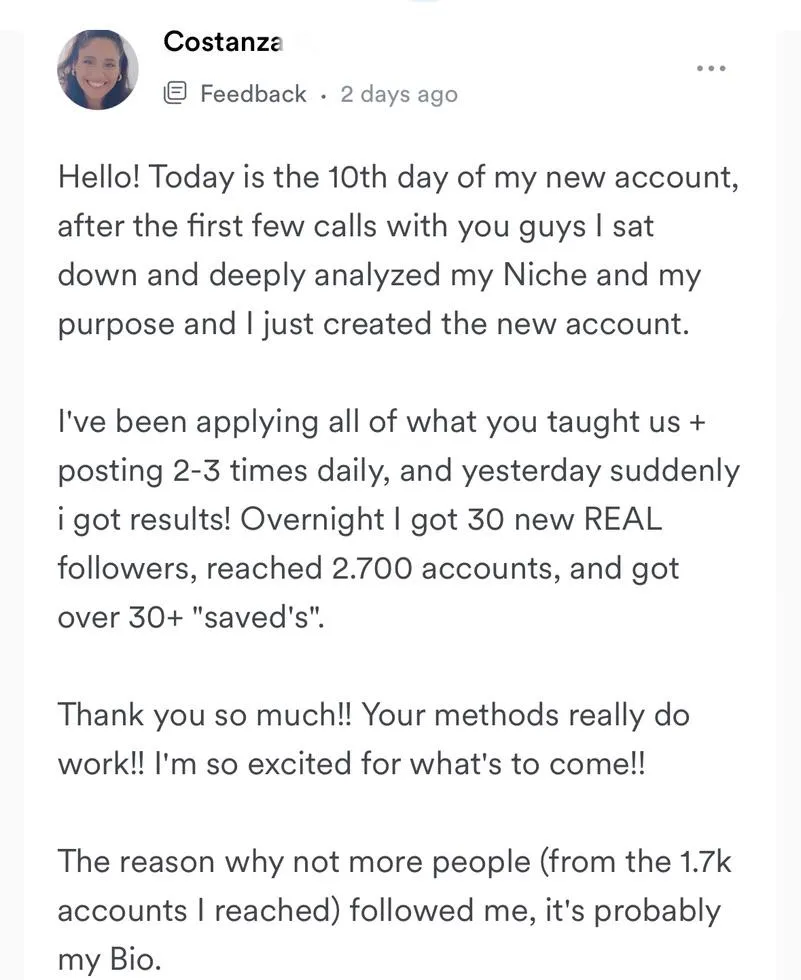Click the text 'I'm so excited for what's to come!!'
Image resolution: width=801 pixels, height=980 pixels.
[x=399, y=764]
